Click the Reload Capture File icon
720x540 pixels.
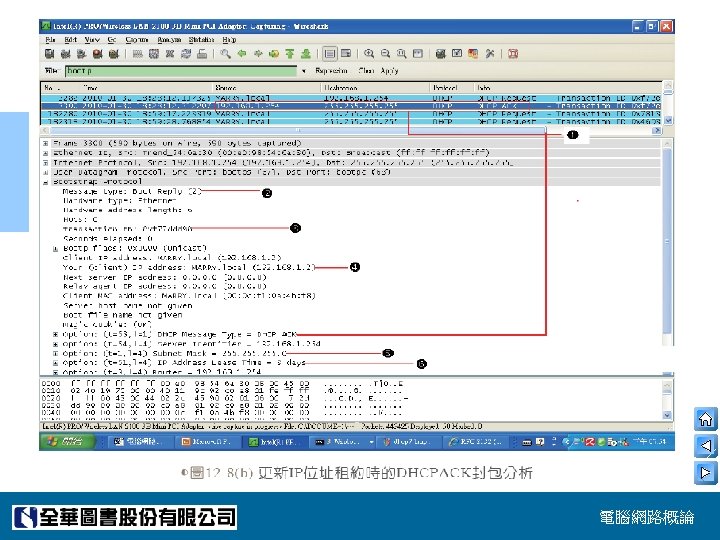[x=186, y=54]
